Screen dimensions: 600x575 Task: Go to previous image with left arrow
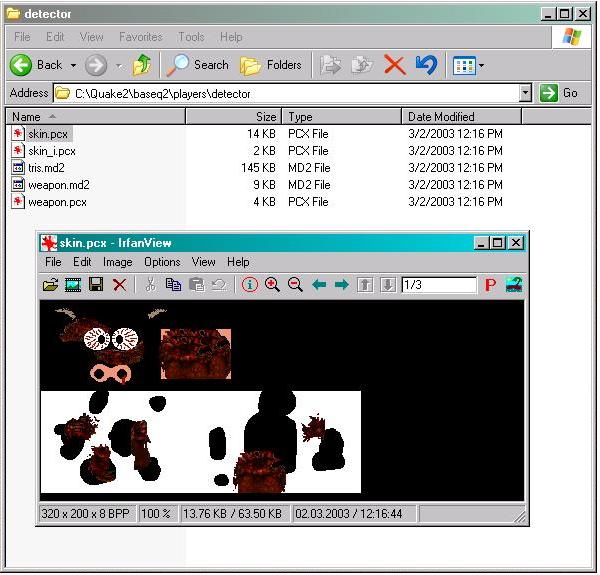pos(319,285)
